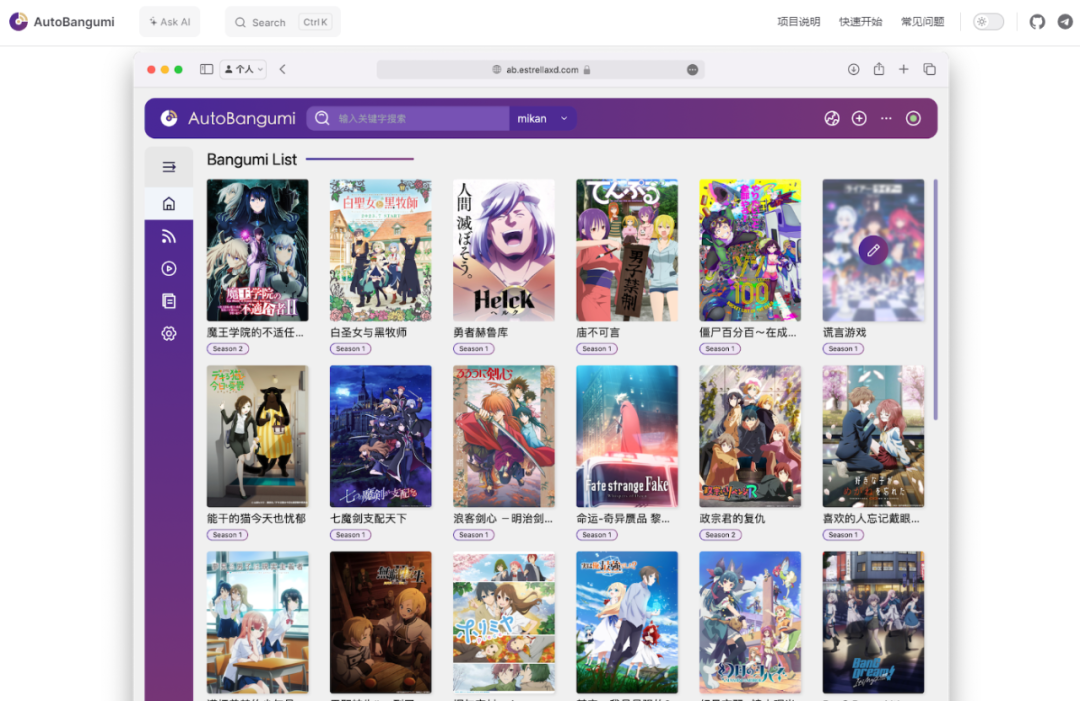Open a new browser tab with plus icon

(904, 69)
